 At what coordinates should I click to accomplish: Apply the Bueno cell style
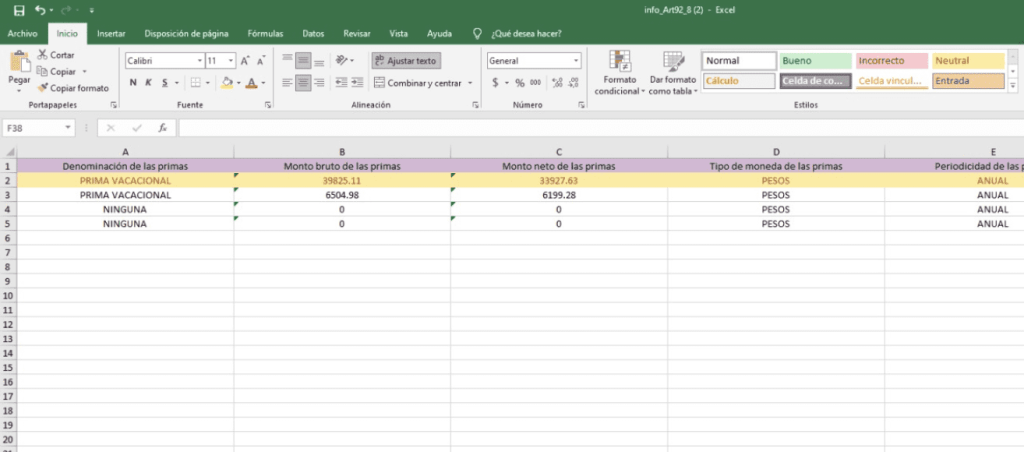[814, 61]
